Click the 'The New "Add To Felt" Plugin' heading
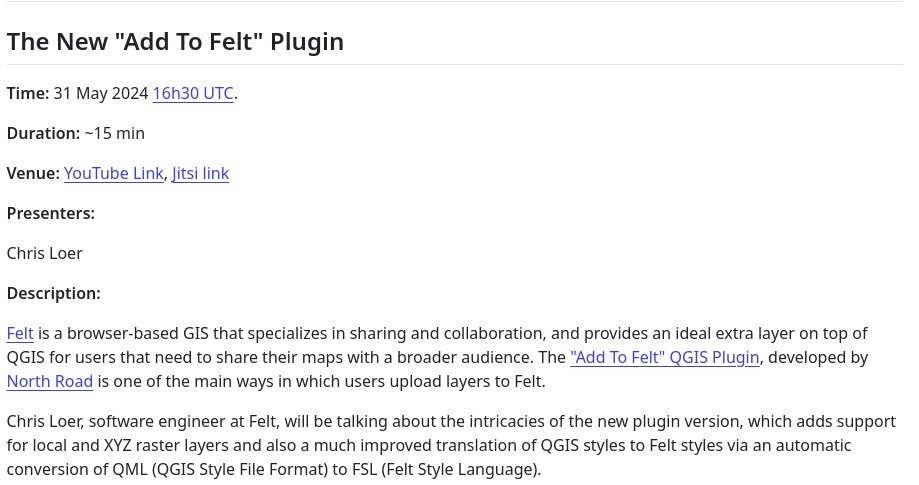 (x=175, y=42)
